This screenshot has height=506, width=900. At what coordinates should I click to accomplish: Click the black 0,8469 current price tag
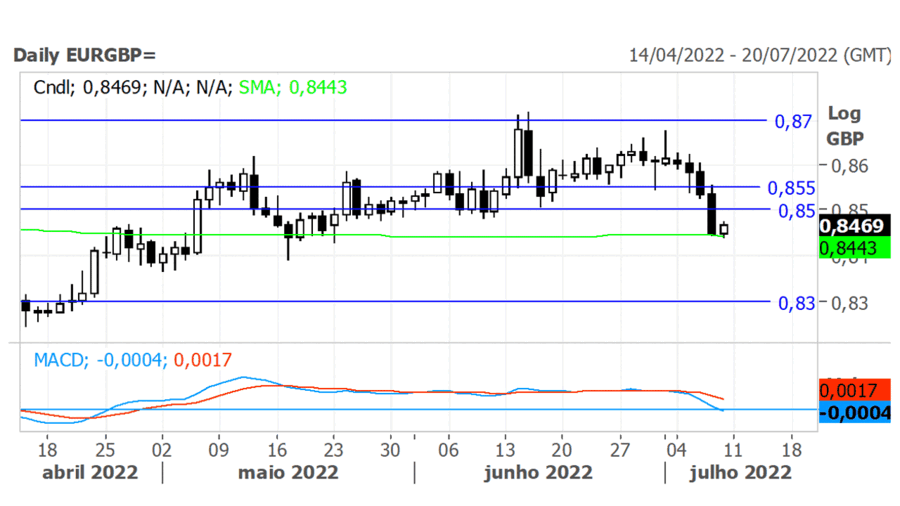852,226
